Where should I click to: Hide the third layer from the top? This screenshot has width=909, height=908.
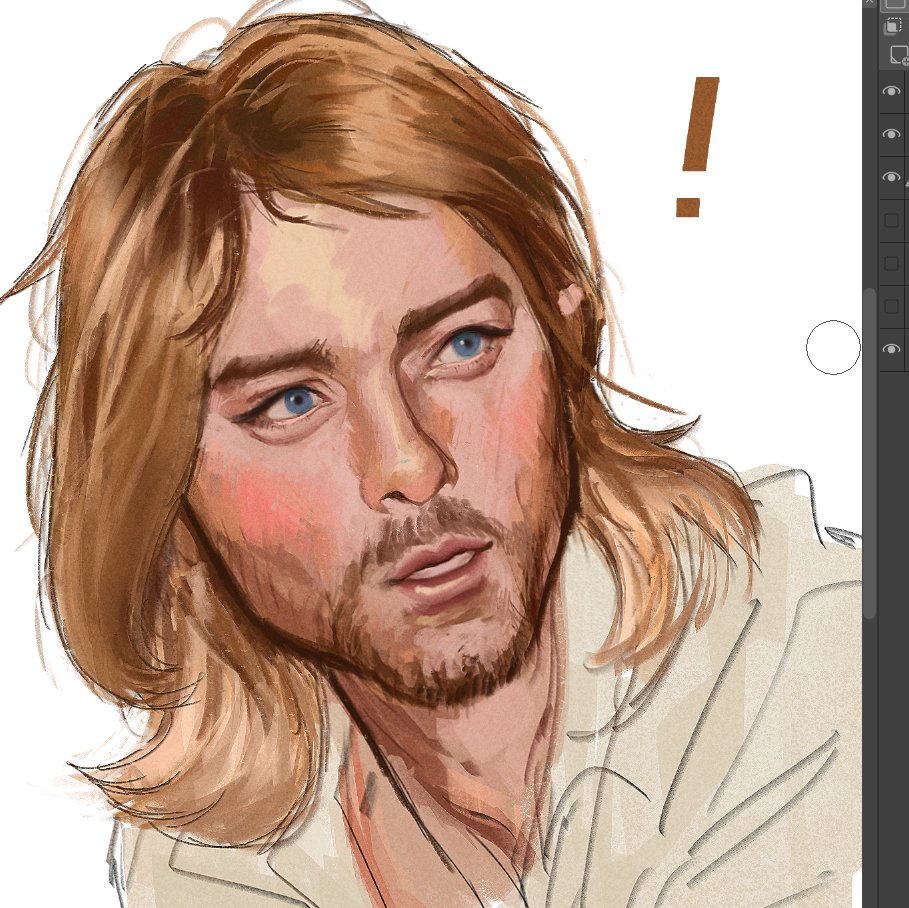[892, 177]
